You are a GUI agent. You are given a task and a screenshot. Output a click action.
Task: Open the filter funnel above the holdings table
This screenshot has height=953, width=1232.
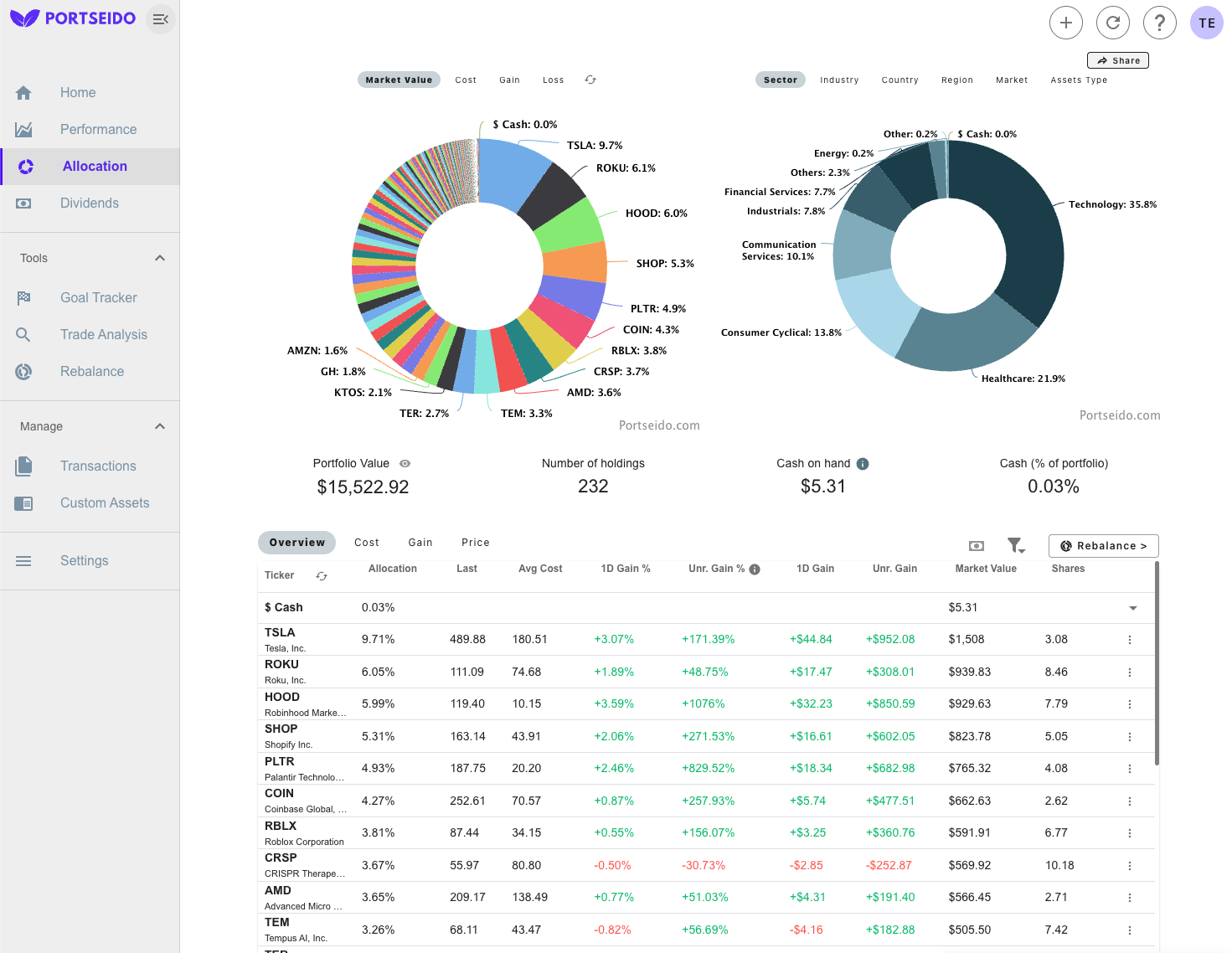(x=1015, y=545)
